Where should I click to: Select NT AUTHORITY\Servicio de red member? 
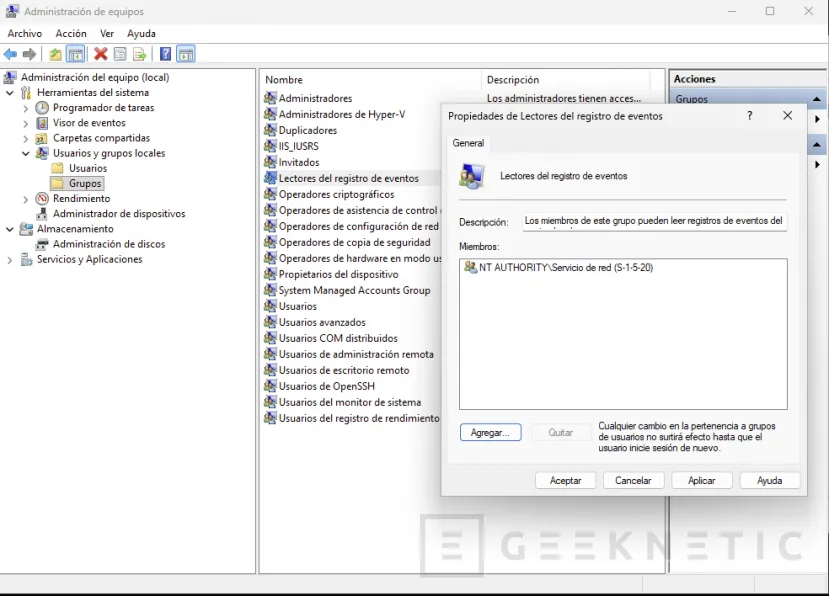[x=566, y=268]
